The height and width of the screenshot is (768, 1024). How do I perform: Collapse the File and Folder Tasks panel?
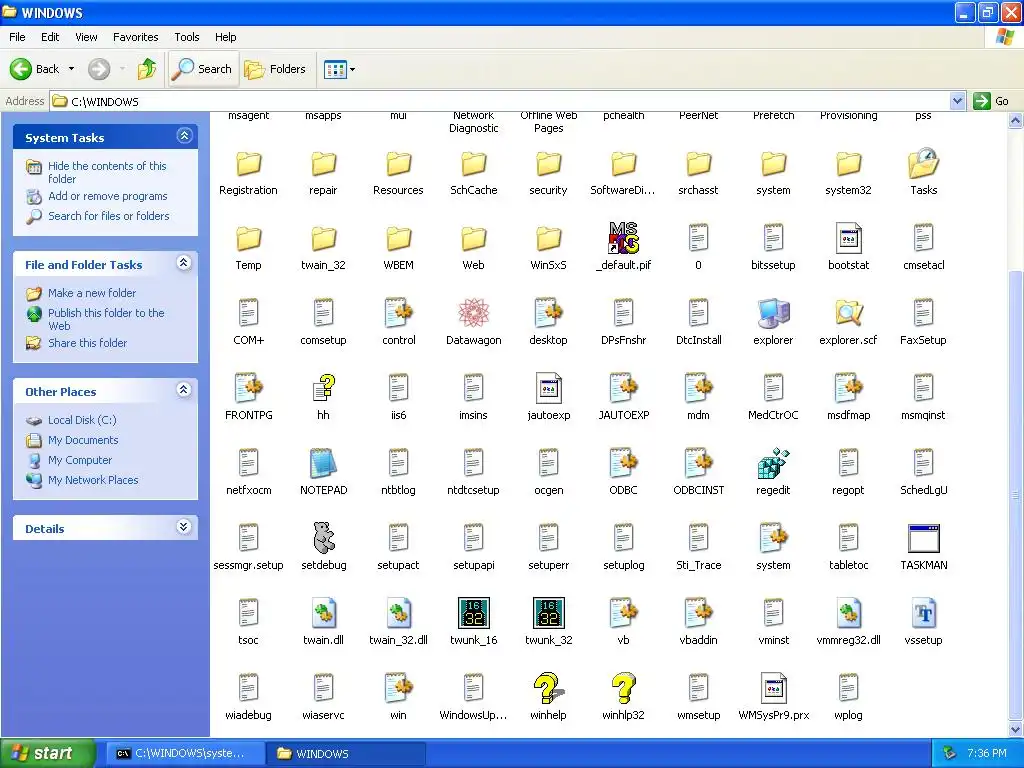[x=184, y=263]
